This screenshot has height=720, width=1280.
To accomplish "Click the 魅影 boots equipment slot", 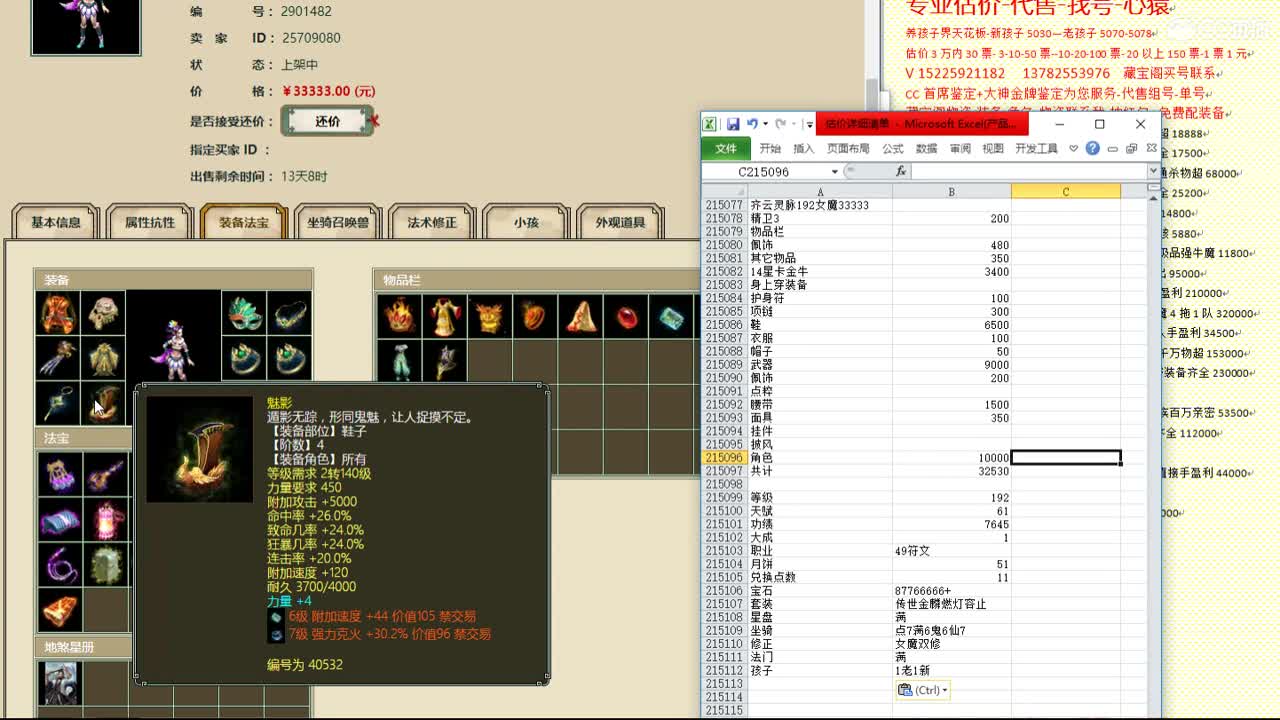I will [104, 404].
